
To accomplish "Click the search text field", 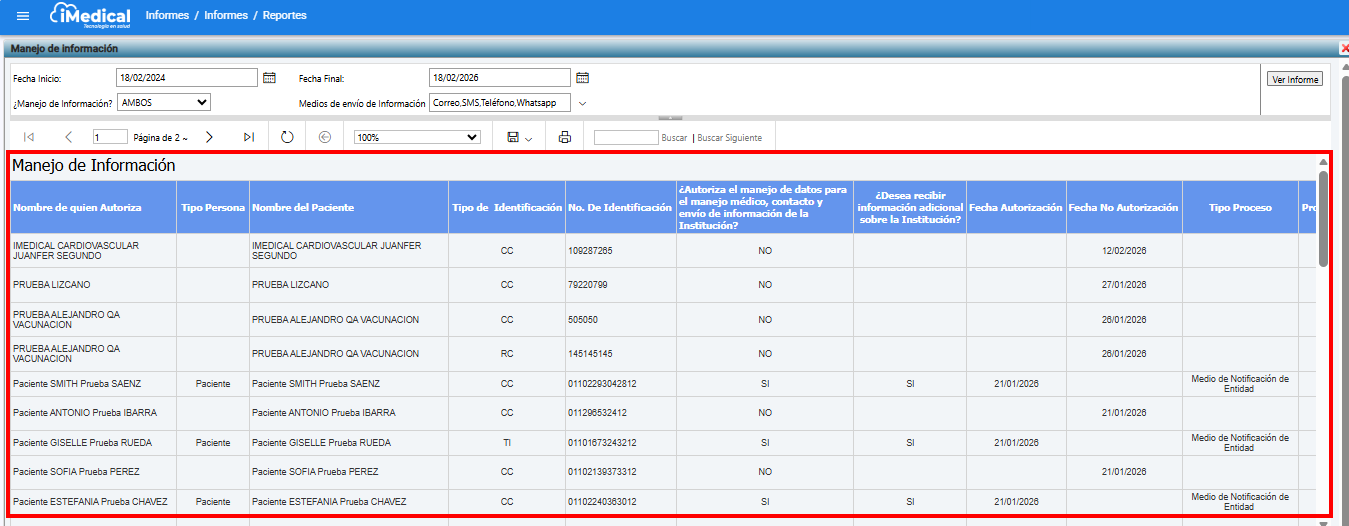I will [625, 137].
